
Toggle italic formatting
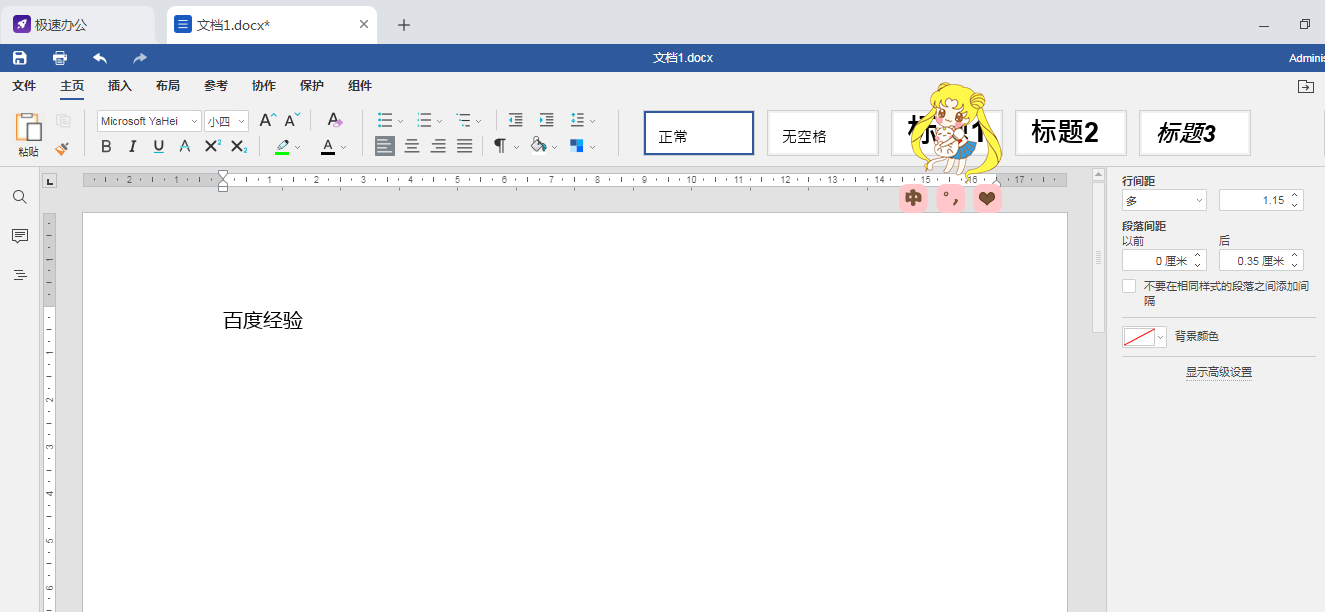point(132,147)
